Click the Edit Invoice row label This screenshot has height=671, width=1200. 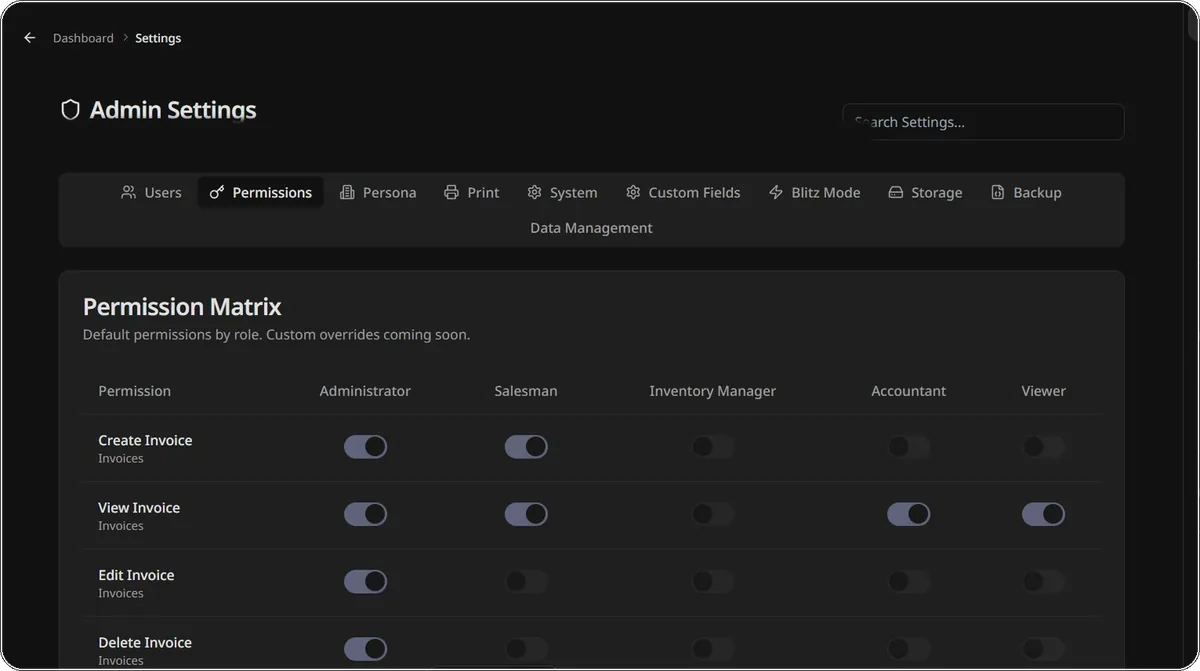point(136,575)
